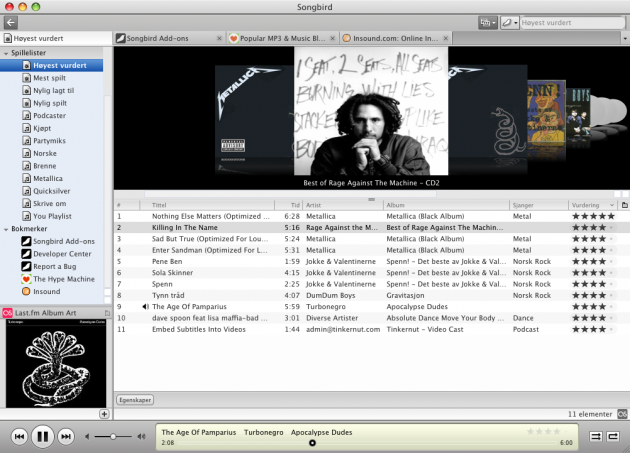Pause the current playback
The width and height of the screenshot is (630, 453).
coord(43,436)
